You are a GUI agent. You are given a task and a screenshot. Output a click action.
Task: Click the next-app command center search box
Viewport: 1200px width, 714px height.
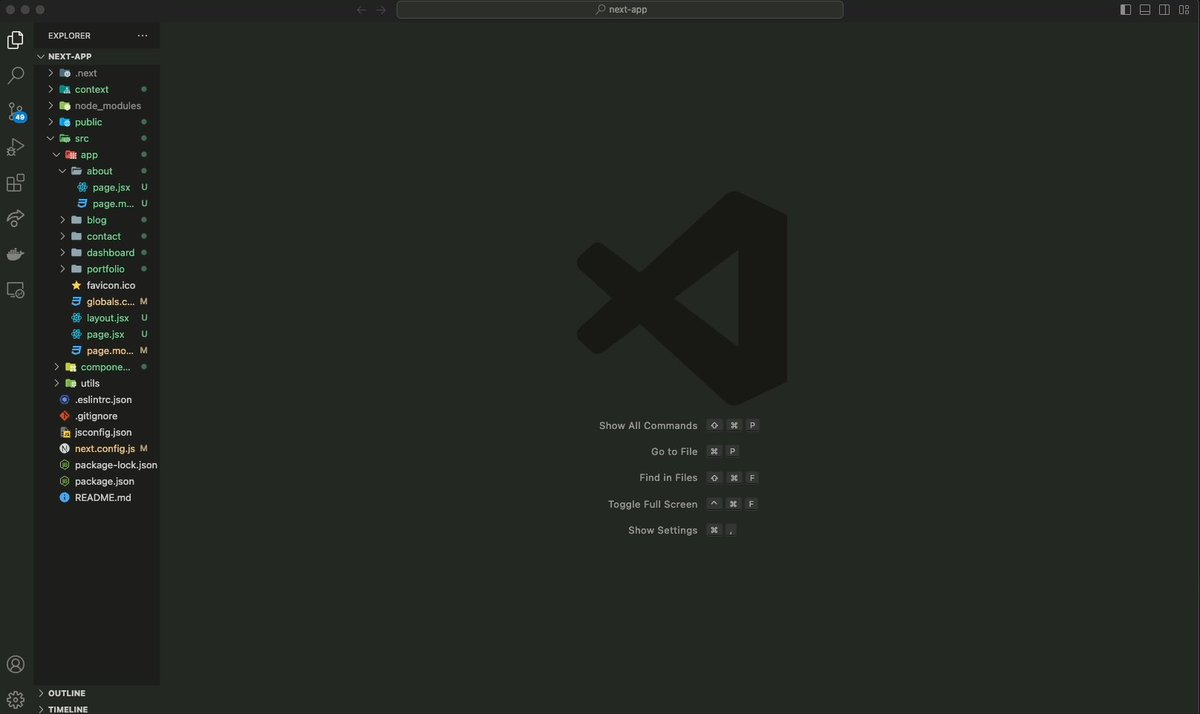(620, 10)
